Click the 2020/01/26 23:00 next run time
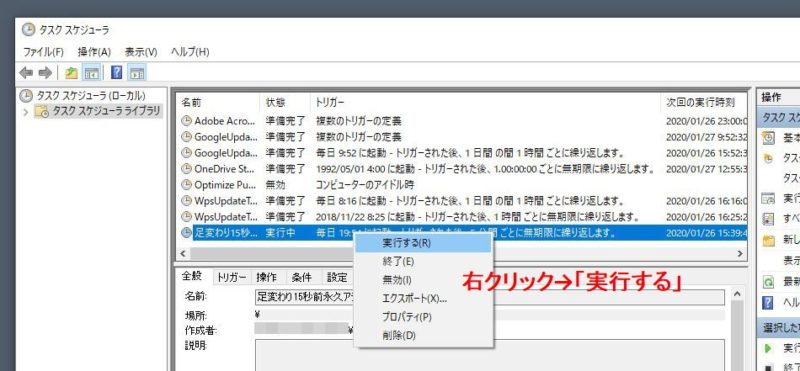Image resolution: width=800 pixels, height=371 pixels. 706,121
